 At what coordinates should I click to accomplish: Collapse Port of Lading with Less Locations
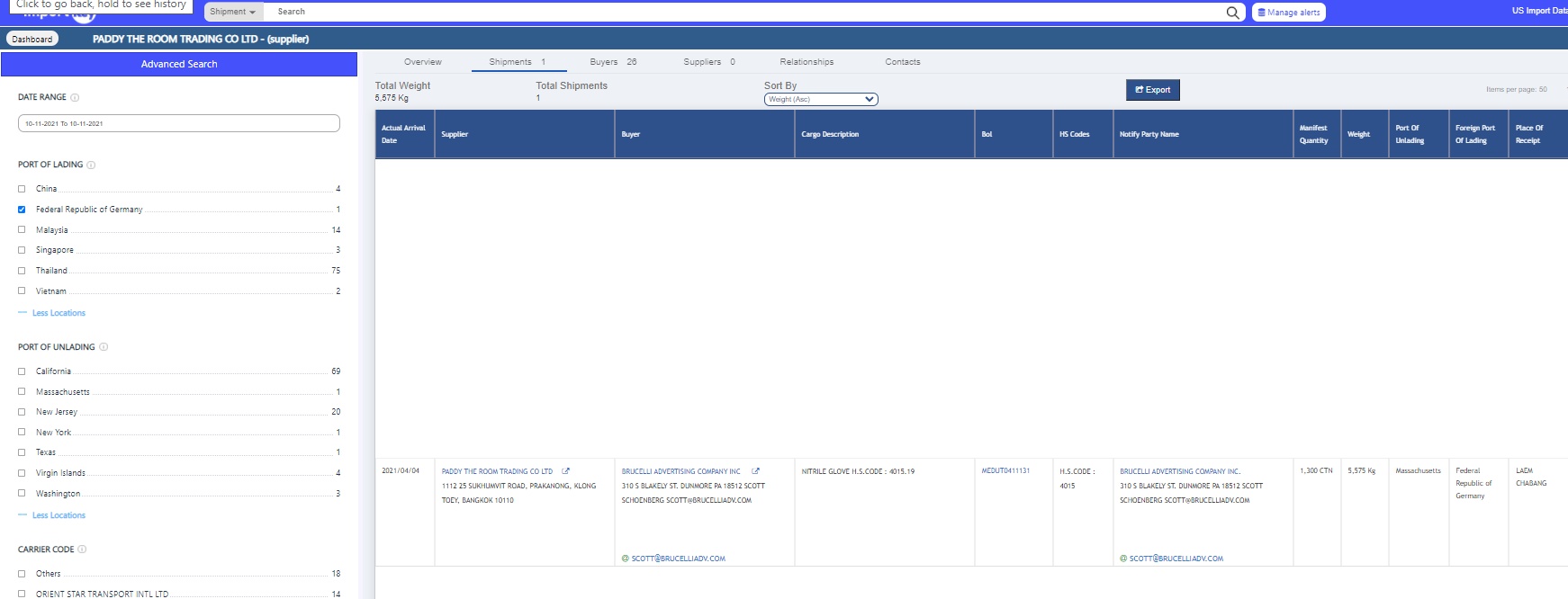pos(59,313)
